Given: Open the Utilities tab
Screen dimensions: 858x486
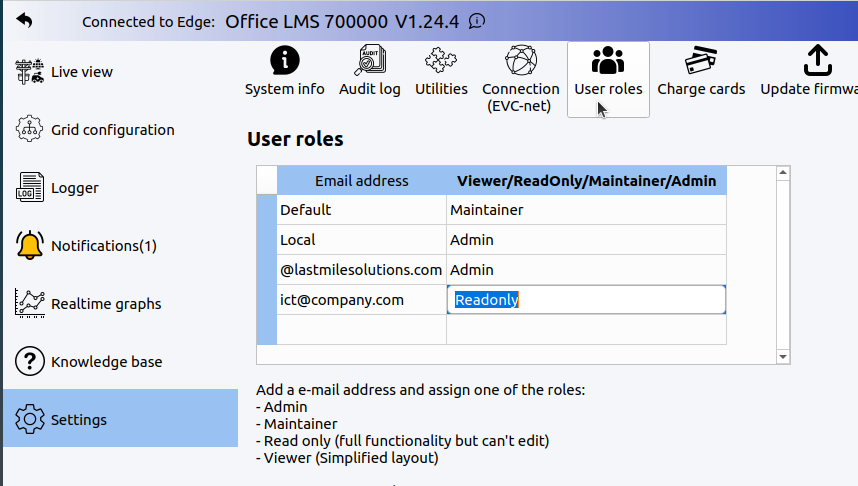Looking at the screenshot, I should point(441,72).
